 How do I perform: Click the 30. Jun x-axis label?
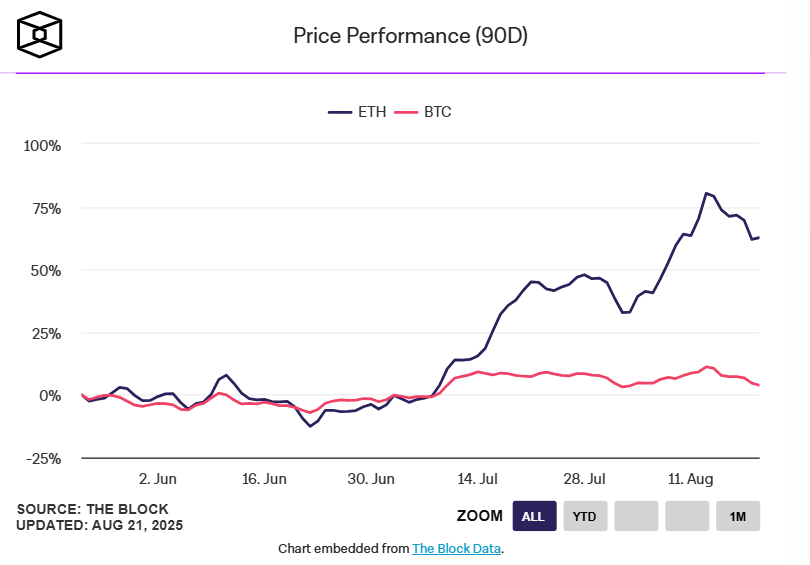pyautogui.click(x=371, y=479)
